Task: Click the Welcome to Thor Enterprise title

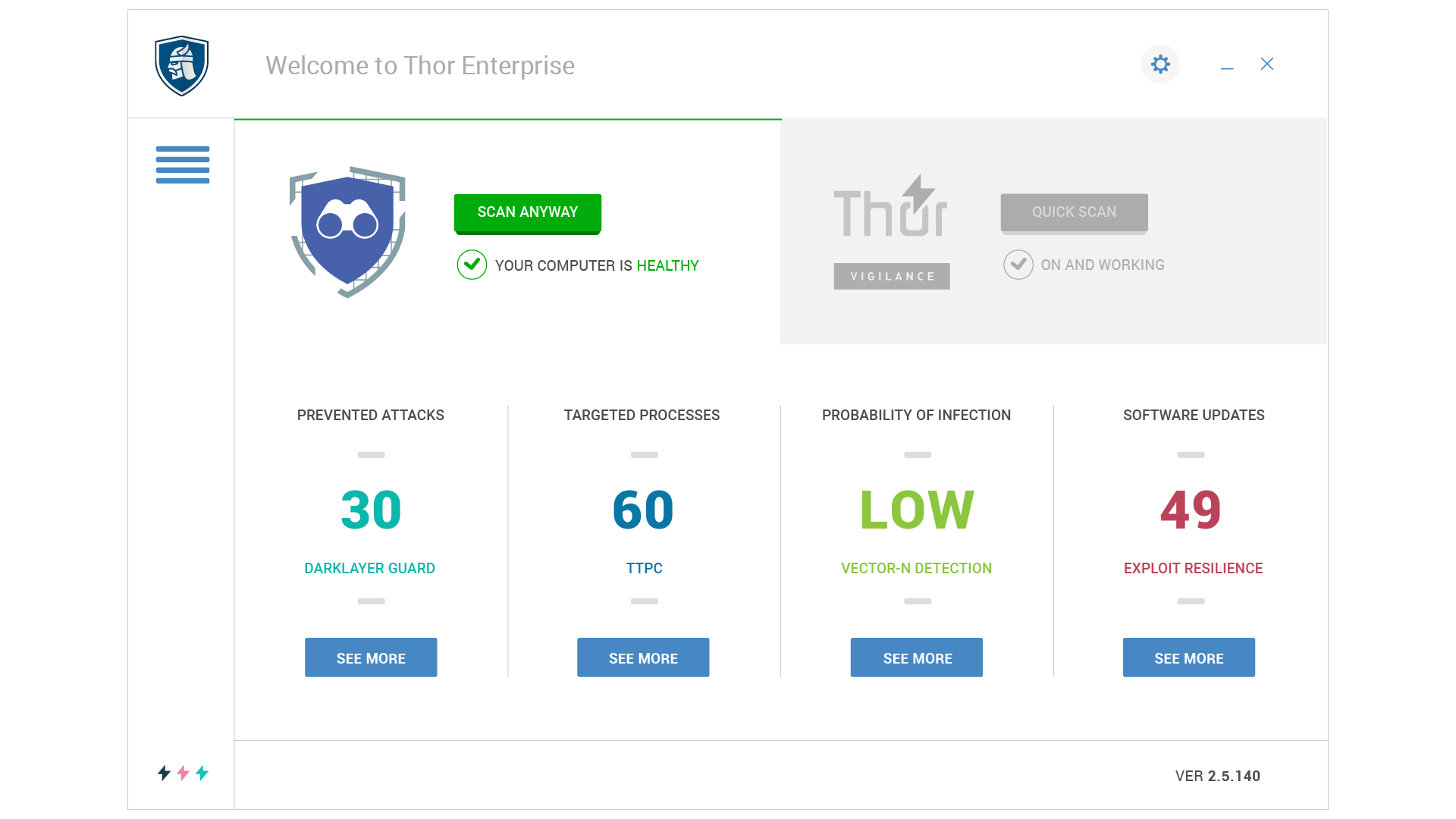Action: coord(420,65)
